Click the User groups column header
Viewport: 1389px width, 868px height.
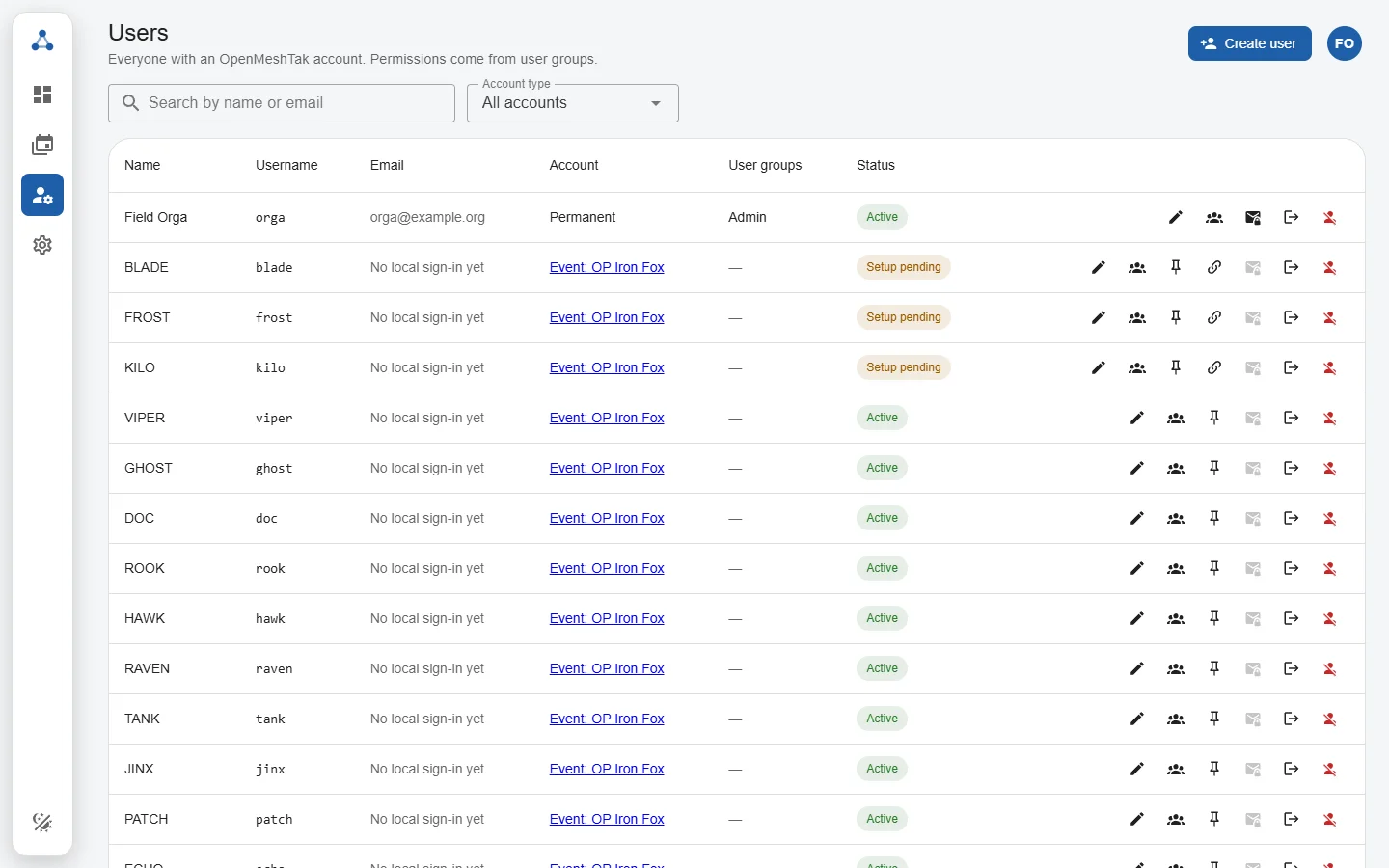(x=765, y=165)
